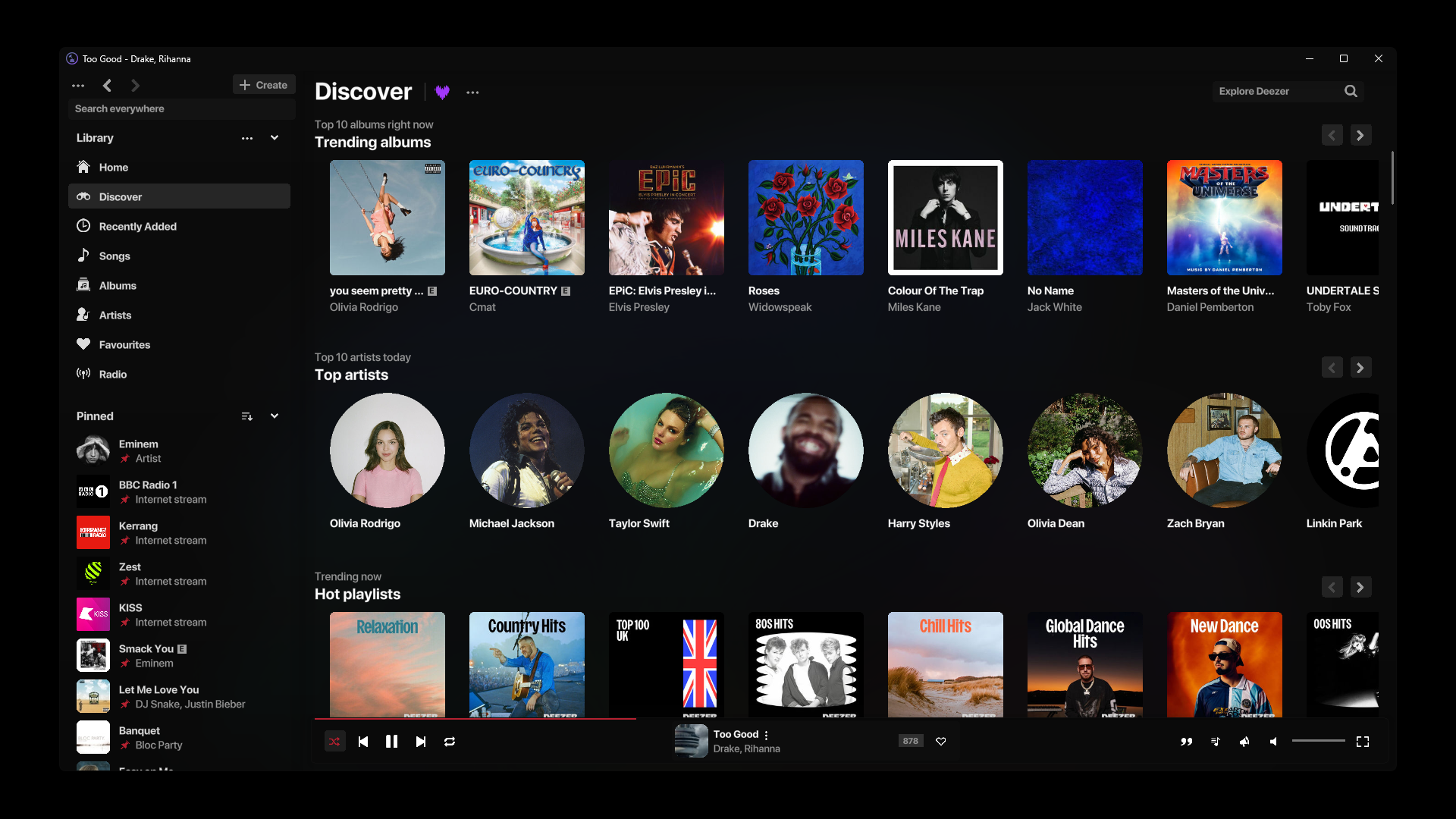Image resolution: width=1456 pixels, height=819 pixels.
Task: Collapse the Library section
Action: click(x=275, y=138)
